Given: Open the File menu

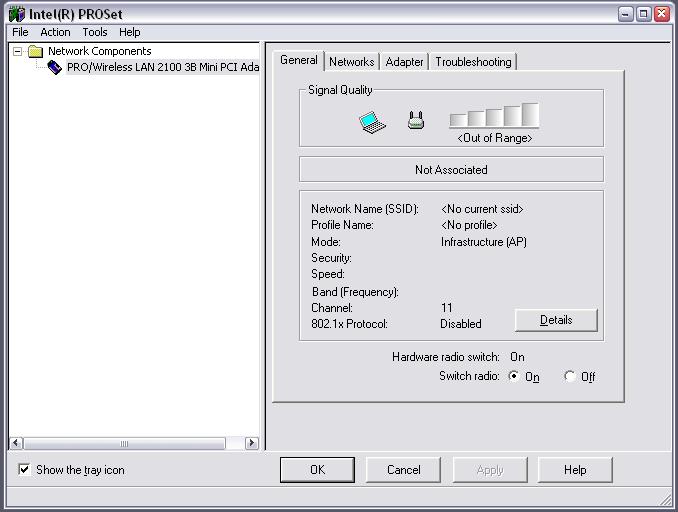Looking at the screenshot, I should pos(20,32).
